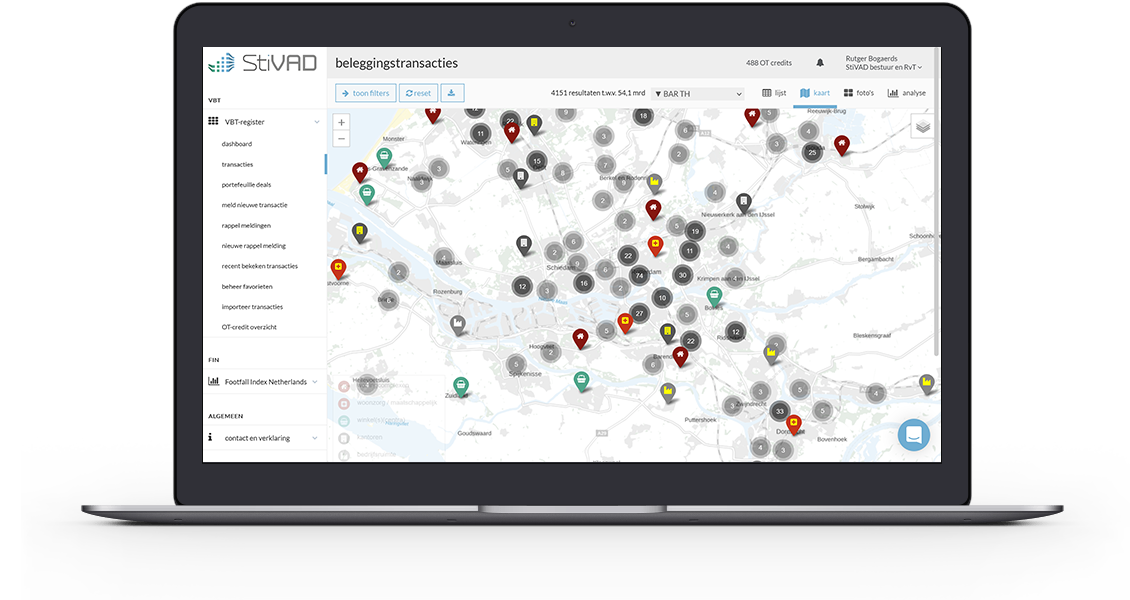This screenshot has height=600, width=1130.
Task: Zoom out of the map
Action: [342, 139]
